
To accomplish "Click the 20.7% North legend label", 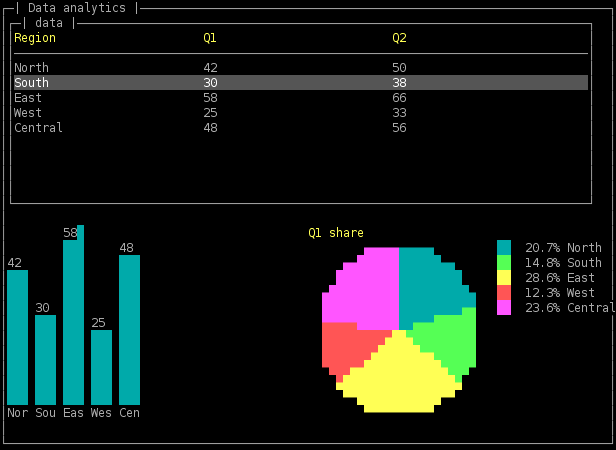I will pos(563,248).
